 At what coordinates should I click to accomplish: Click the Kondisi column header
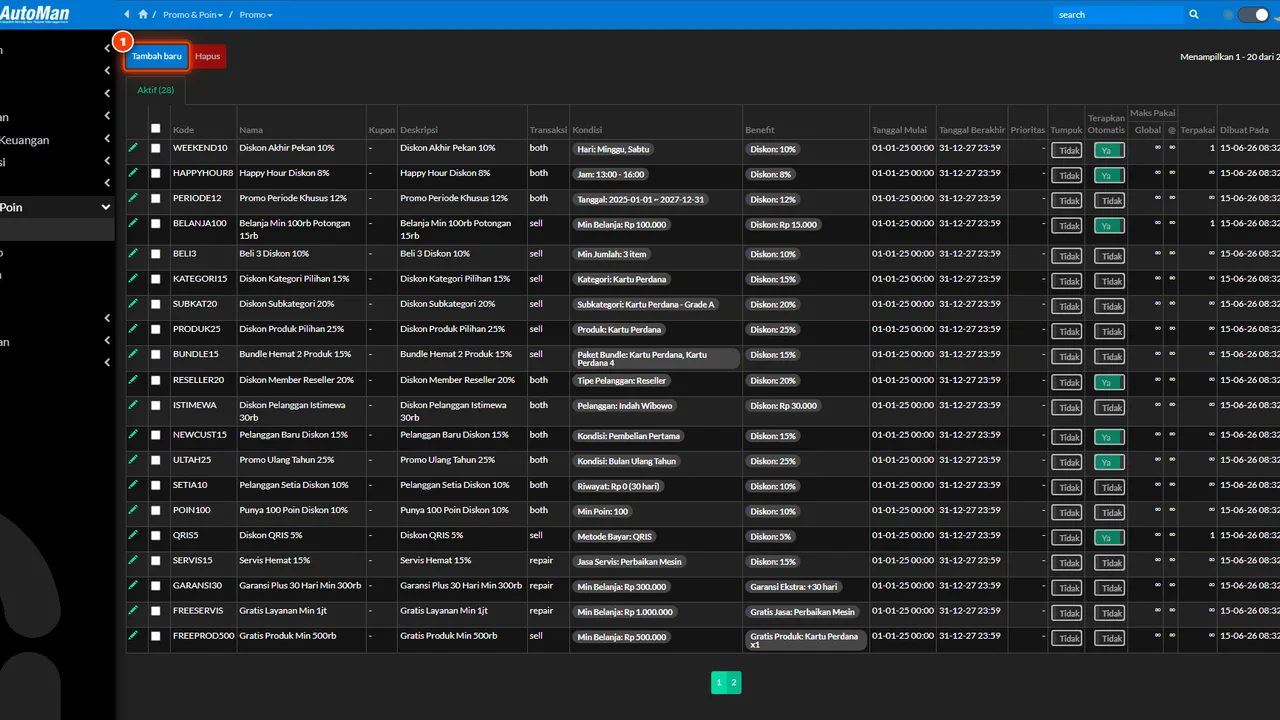[x=587, y=130]
